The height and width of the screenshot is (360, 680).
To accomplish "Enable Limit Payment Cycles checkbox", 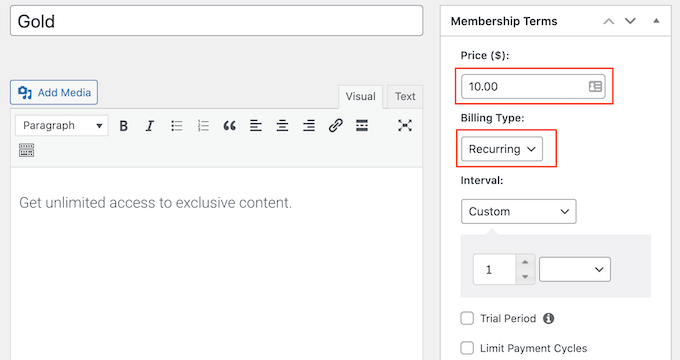I will pos(467,348).
